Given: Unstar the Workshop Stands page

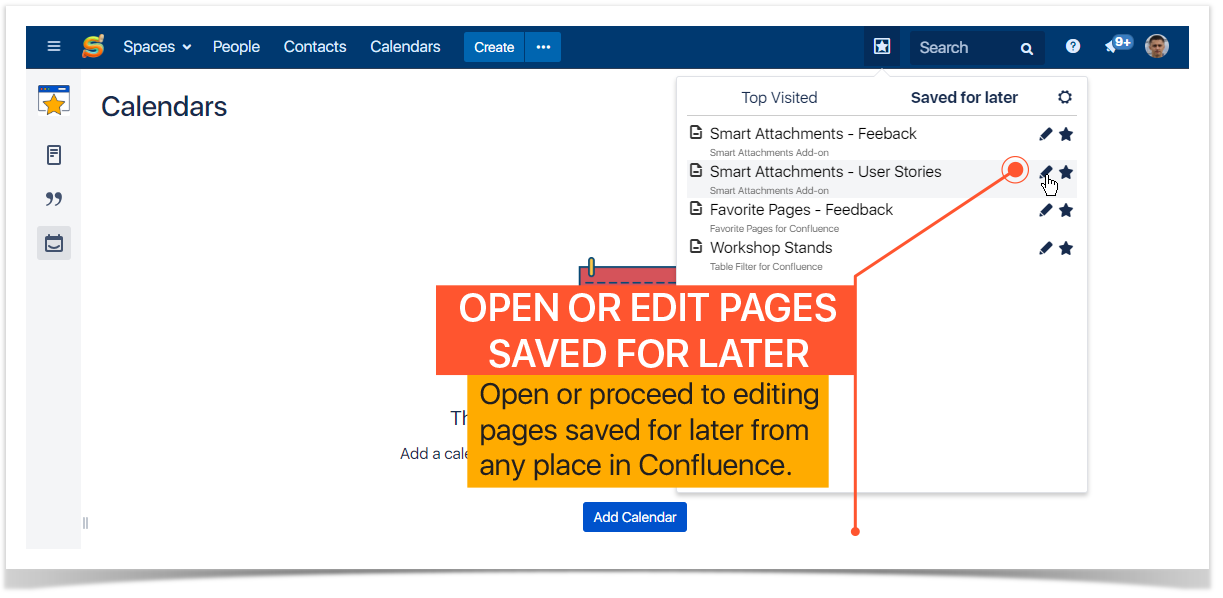Looking at the screenshot, I should tap(1066, 248).
